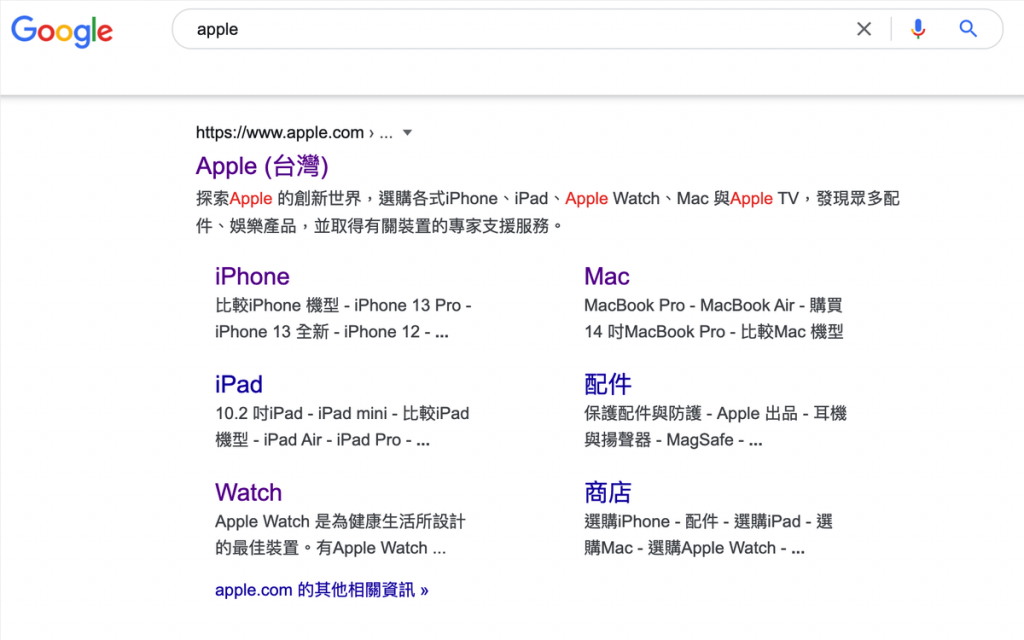This screenshot has width=1024, height=640.
Task: Click the https://www.apple.com URL text
Action: [280, 133]
